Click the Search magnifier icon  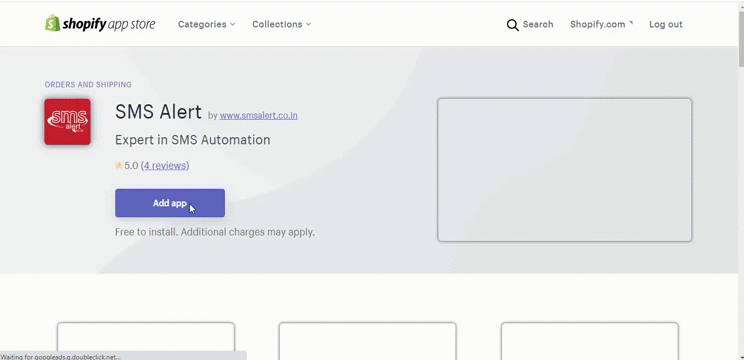pos(512,25)
